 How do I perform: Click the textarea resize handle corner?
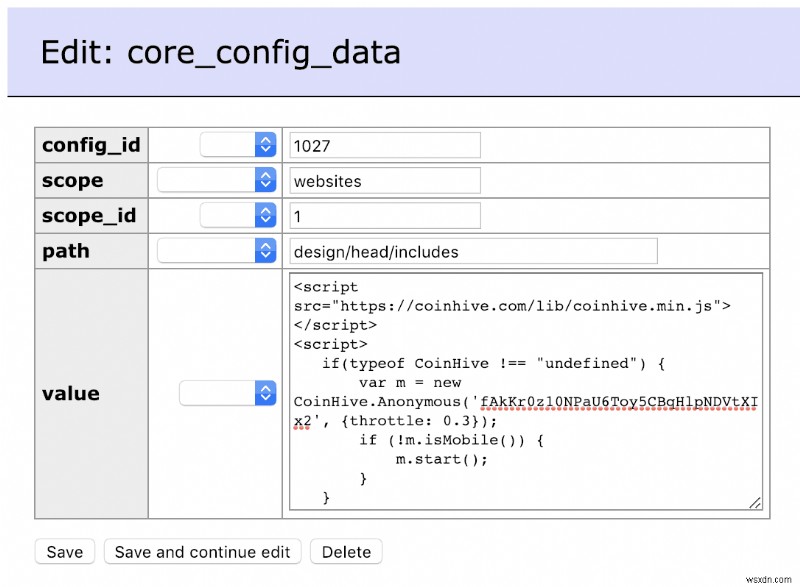755,503
